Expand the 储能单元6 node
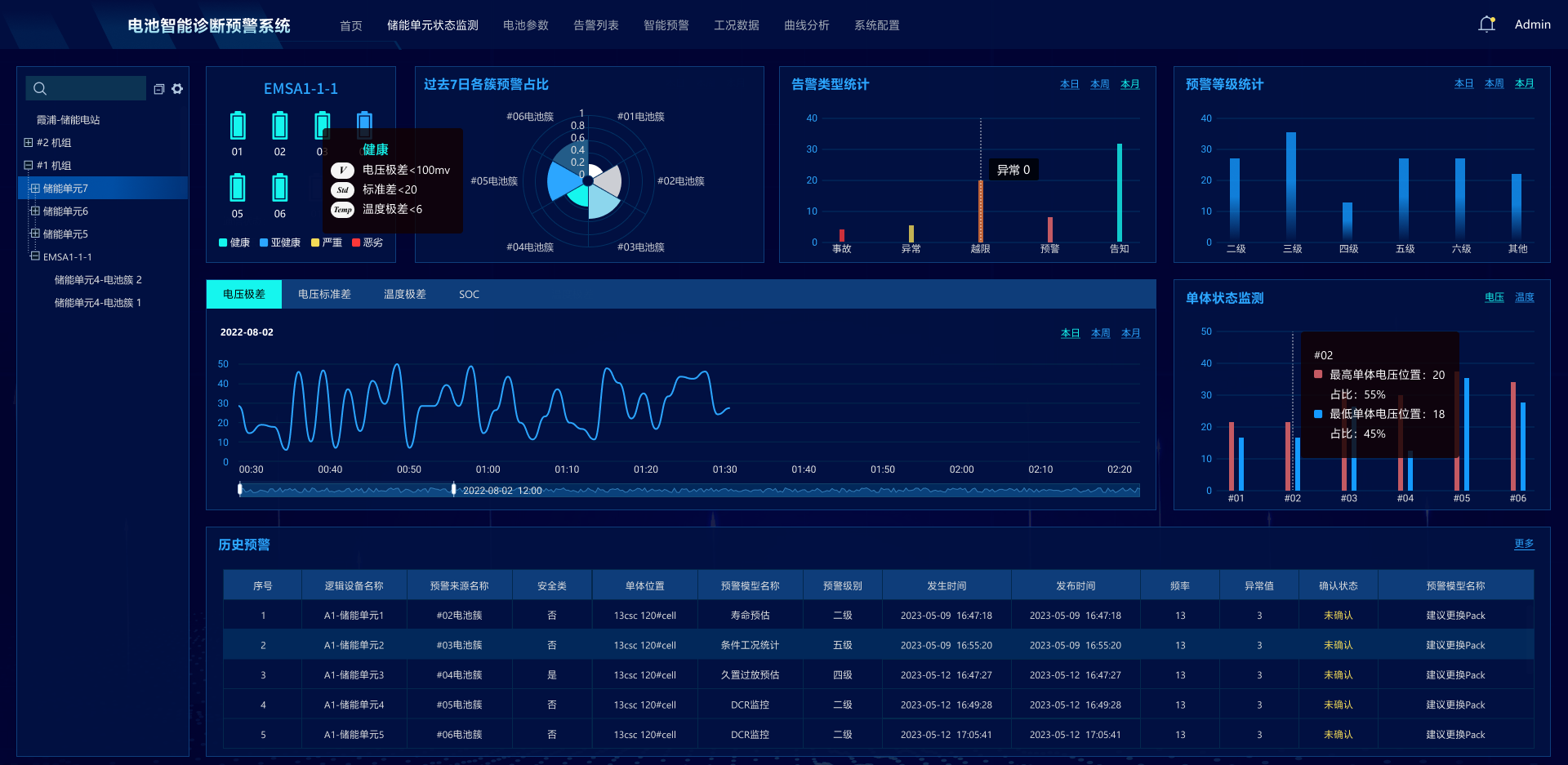Screen dimensions: 1568x765 [35, 211]
